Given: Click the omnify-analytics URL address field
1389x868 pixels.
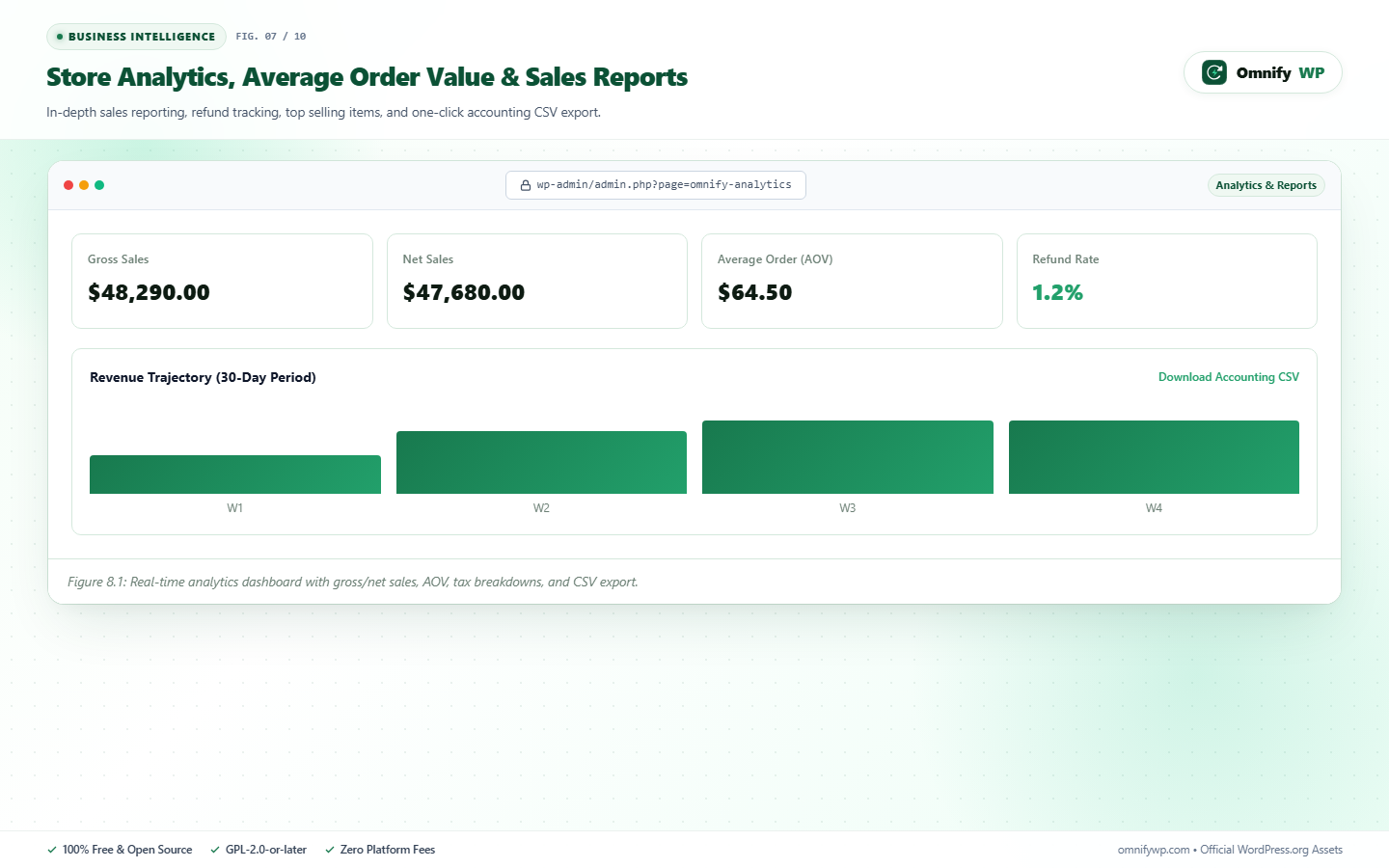Looking at the screenshot, I should pos(656,185).
